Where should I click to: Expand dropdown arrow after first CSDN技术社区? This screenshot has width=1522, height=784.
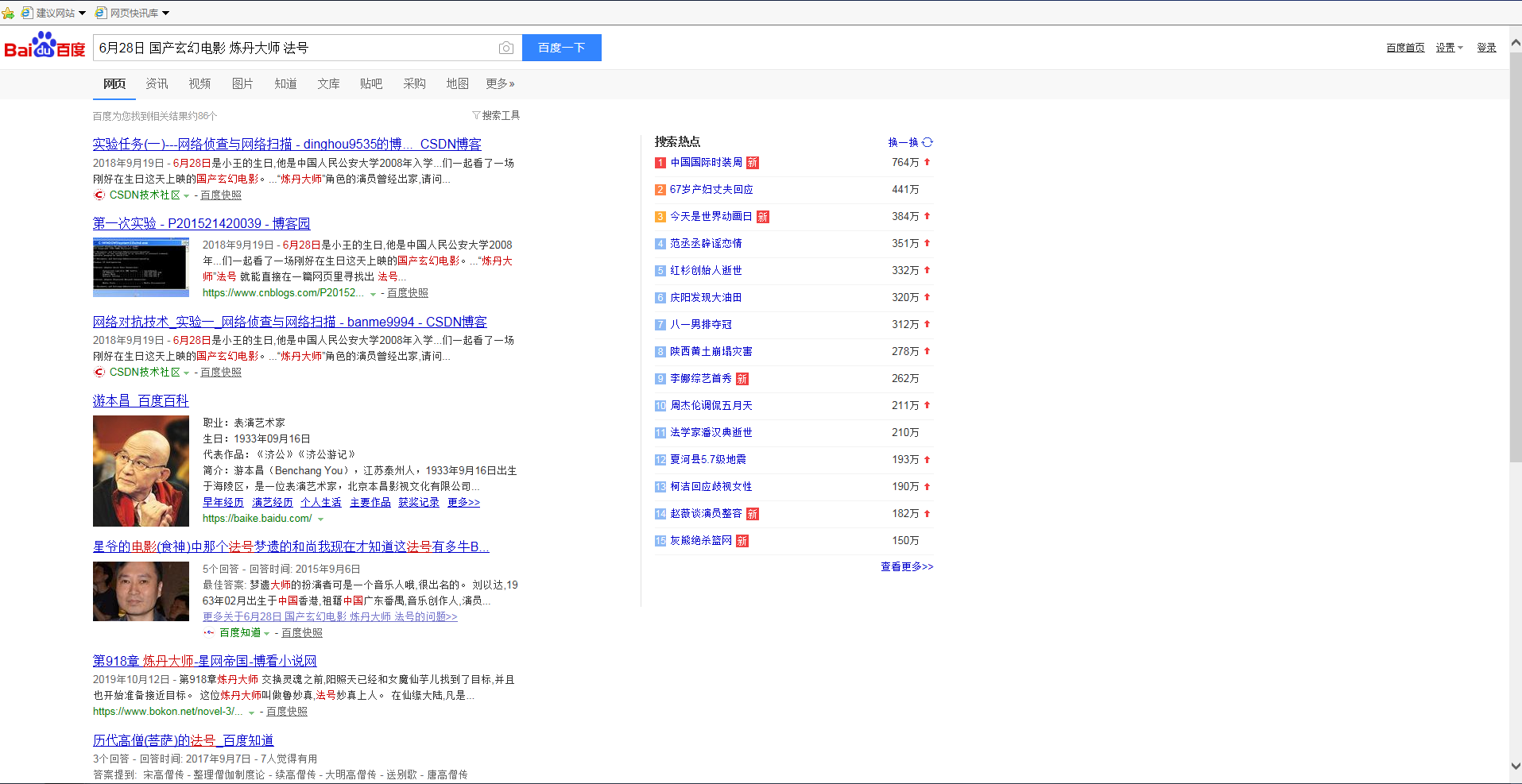[186, 196]
